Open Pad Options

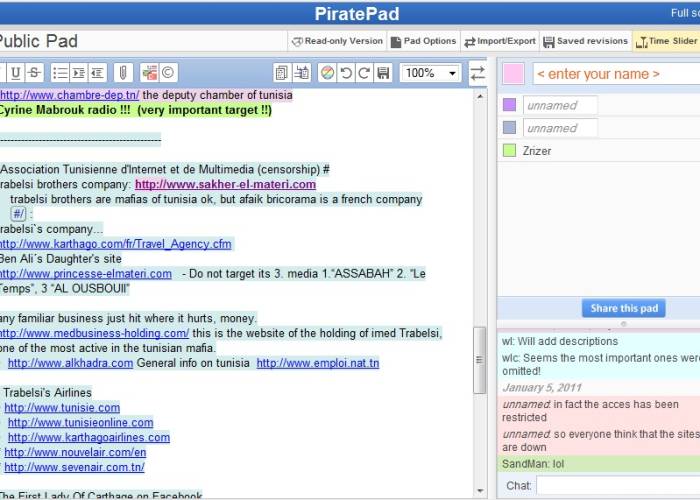pyautogui.click(x=424, y=41)
